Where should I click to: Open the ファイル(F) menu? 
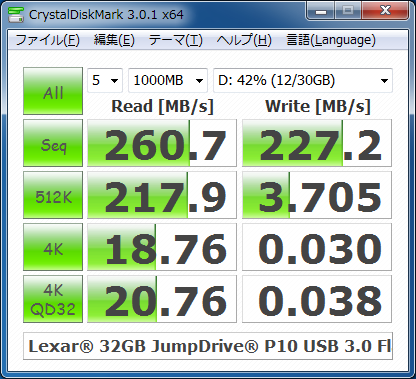47,40
